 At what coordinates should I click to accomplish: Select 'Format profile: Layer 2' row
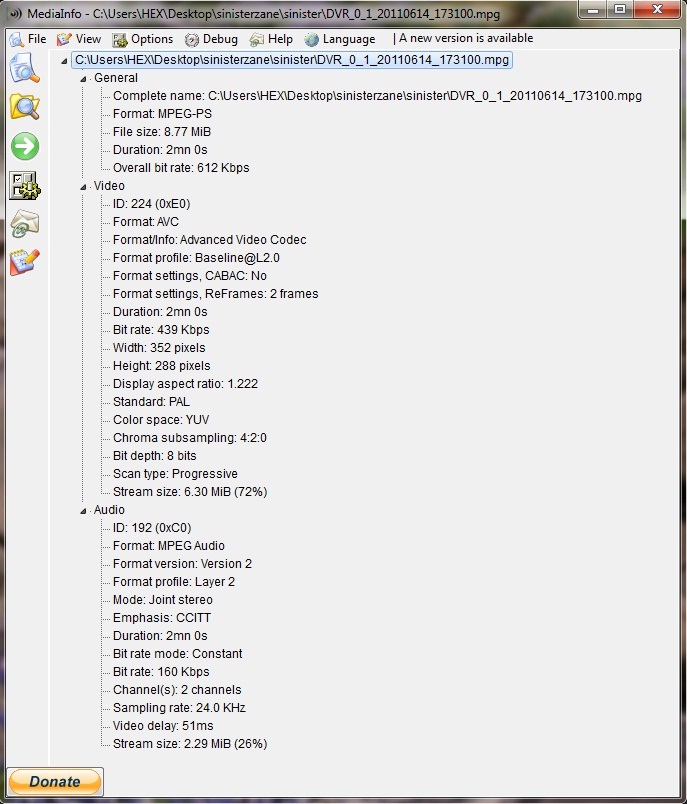(x=174, y=581)
